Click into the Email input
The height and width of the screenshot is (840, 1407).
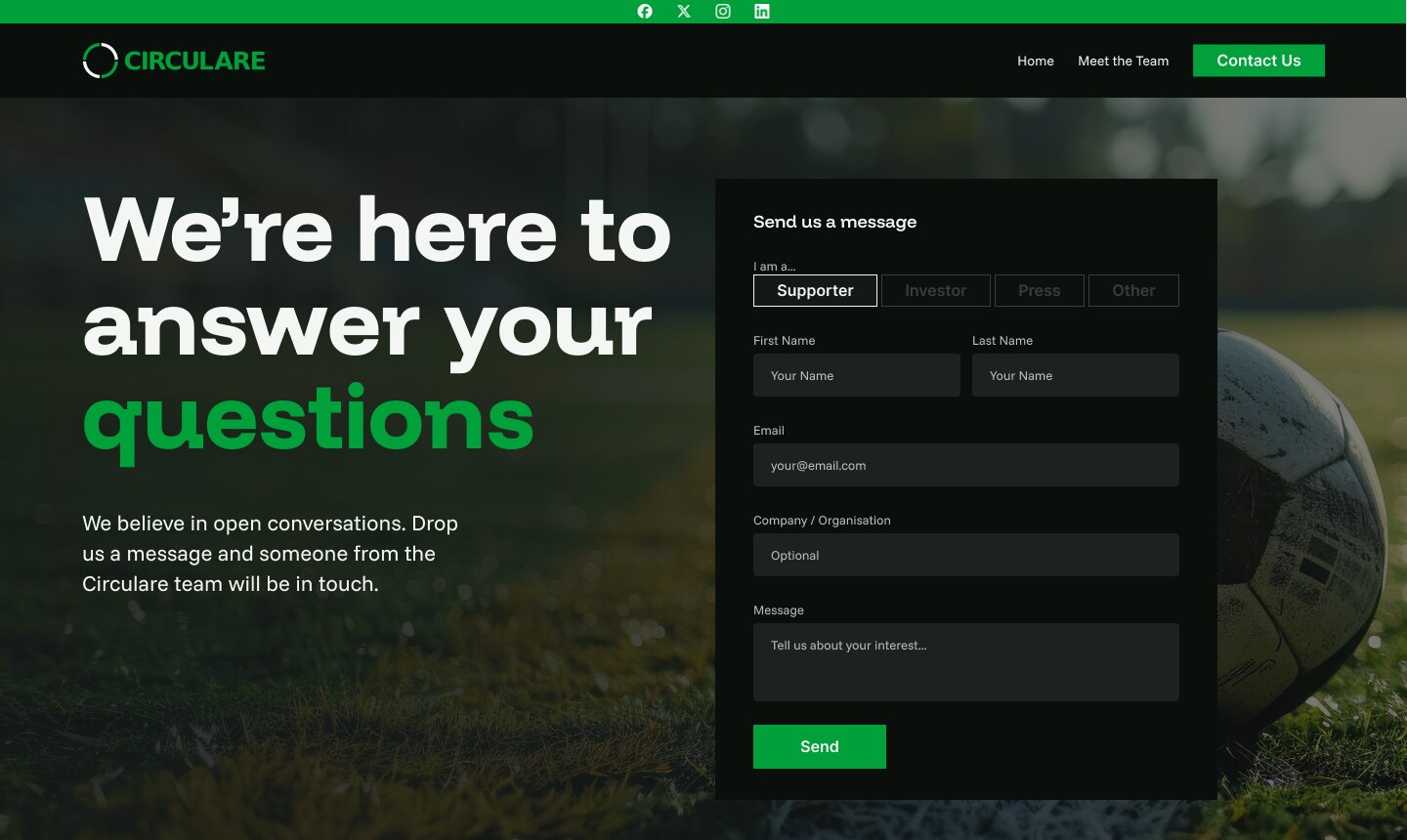click(966, 465)
